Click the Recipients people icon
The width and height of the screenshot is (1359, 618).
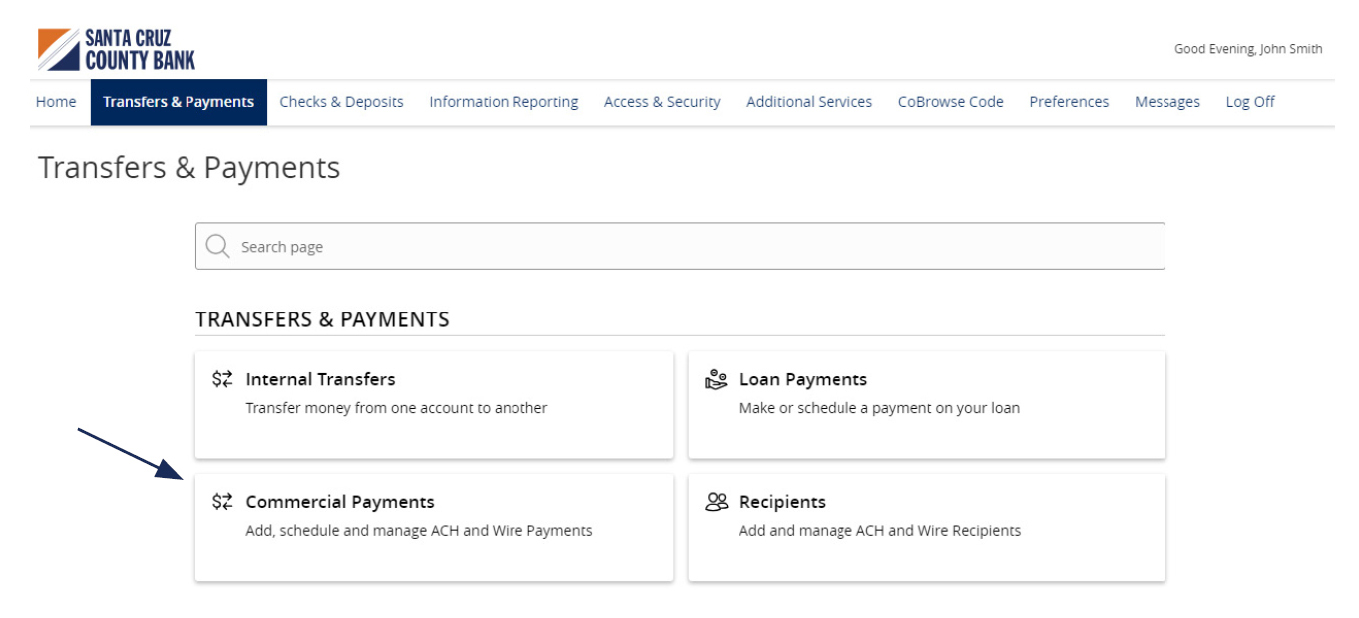click(714, 501)
